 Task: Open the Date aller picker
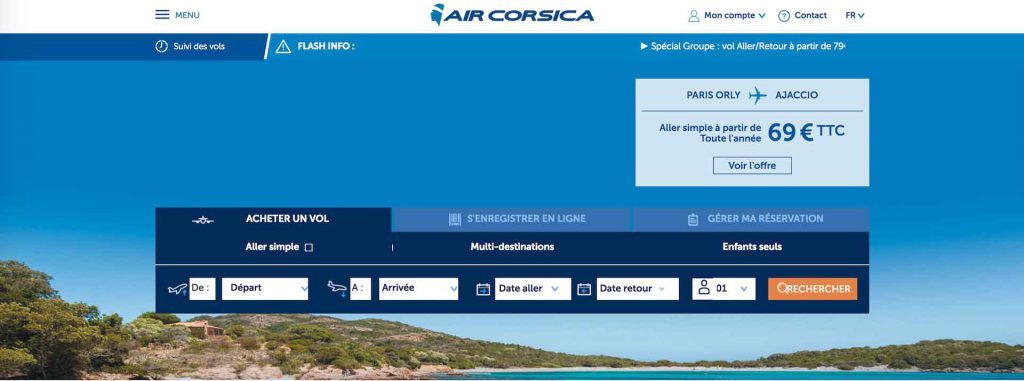(533, 289)
